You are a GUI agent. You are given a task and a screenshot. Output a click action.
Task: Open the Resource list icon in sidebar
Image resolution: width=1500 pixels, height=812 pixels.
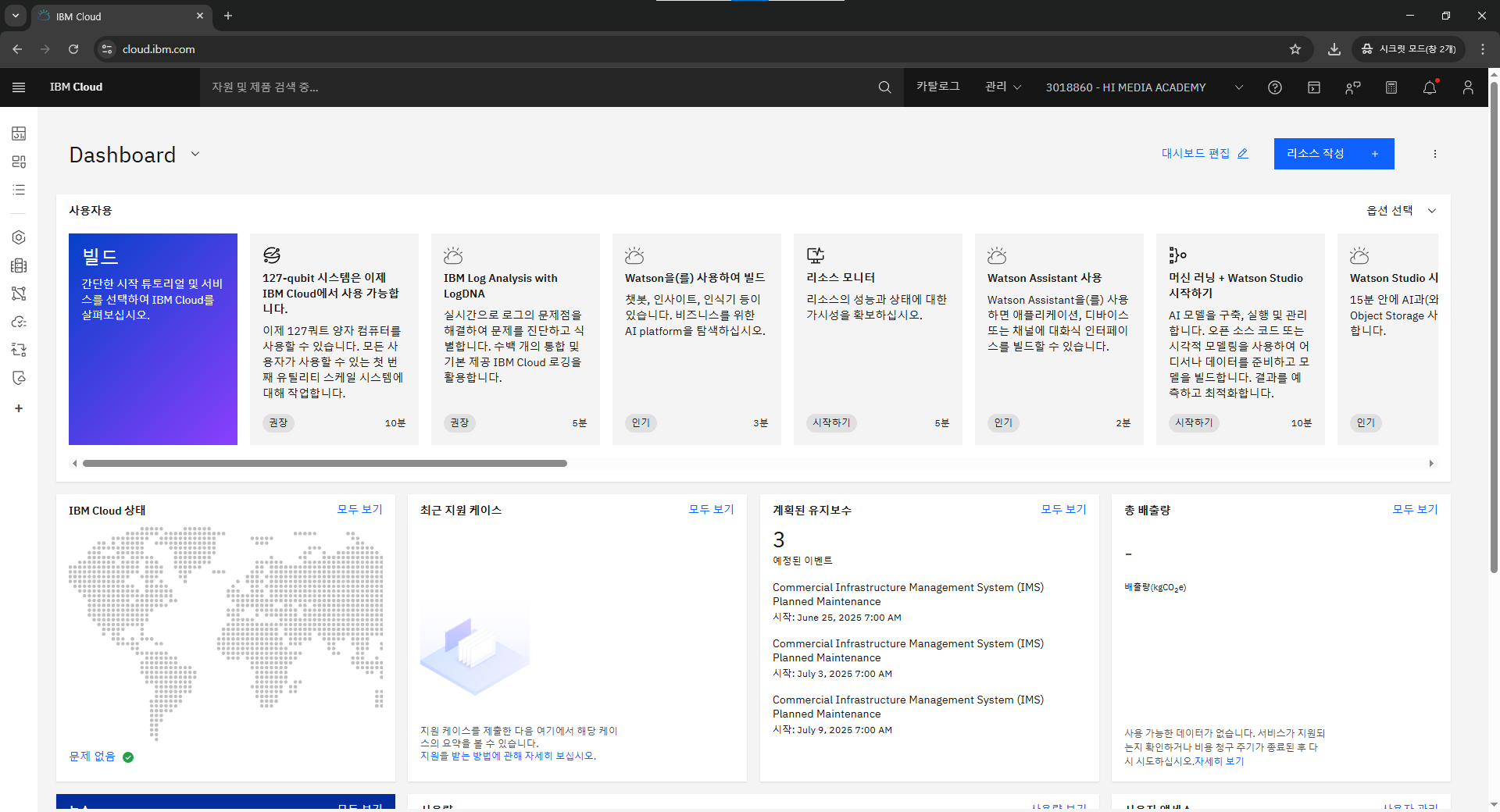19,190
